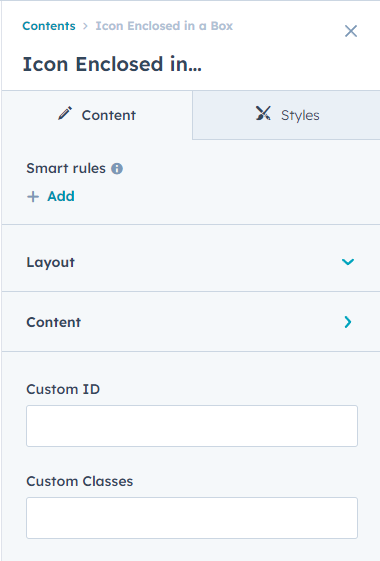Click the brush-and-pencil Styles icon
Screen dimensions: 380x561
click(x=263, y=113)
